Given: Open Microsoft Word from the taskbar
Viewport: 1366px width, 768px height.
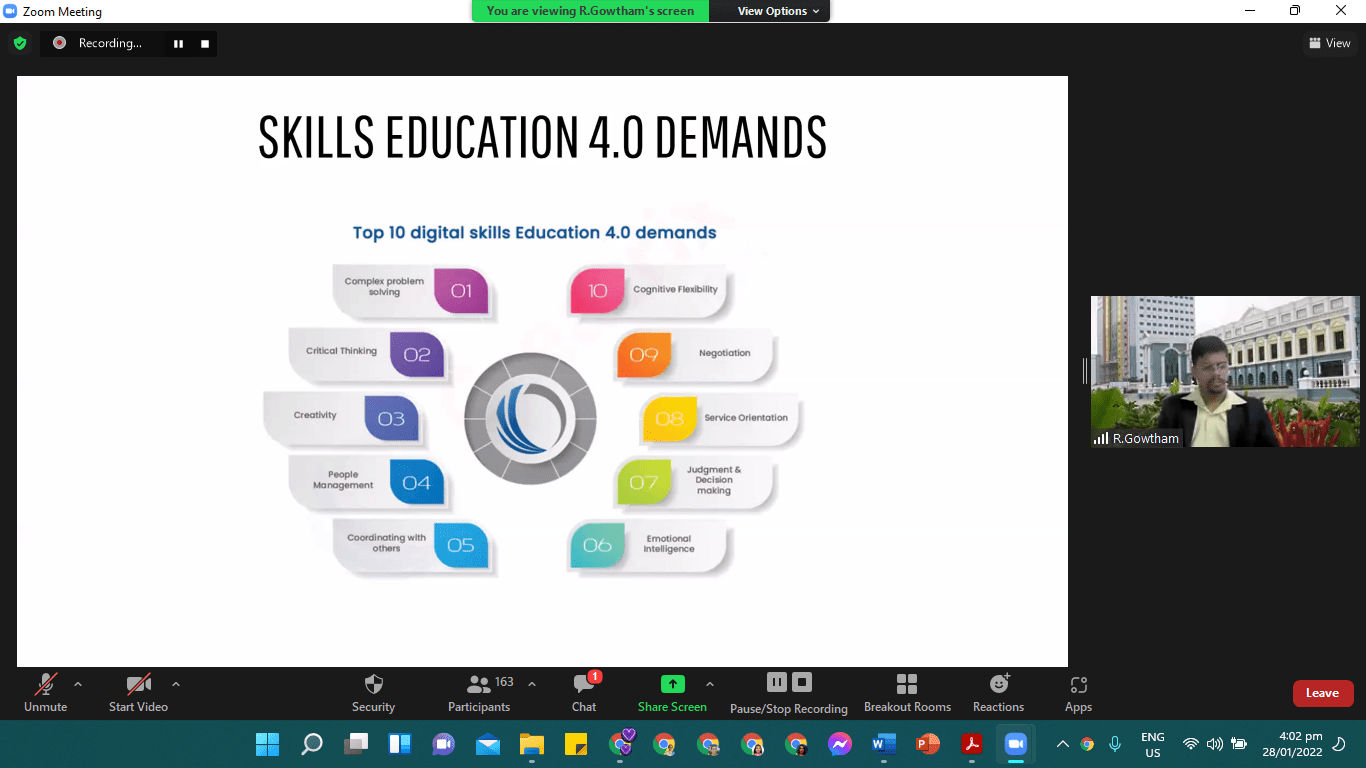Looking at the screenshot, I should 883,744.
